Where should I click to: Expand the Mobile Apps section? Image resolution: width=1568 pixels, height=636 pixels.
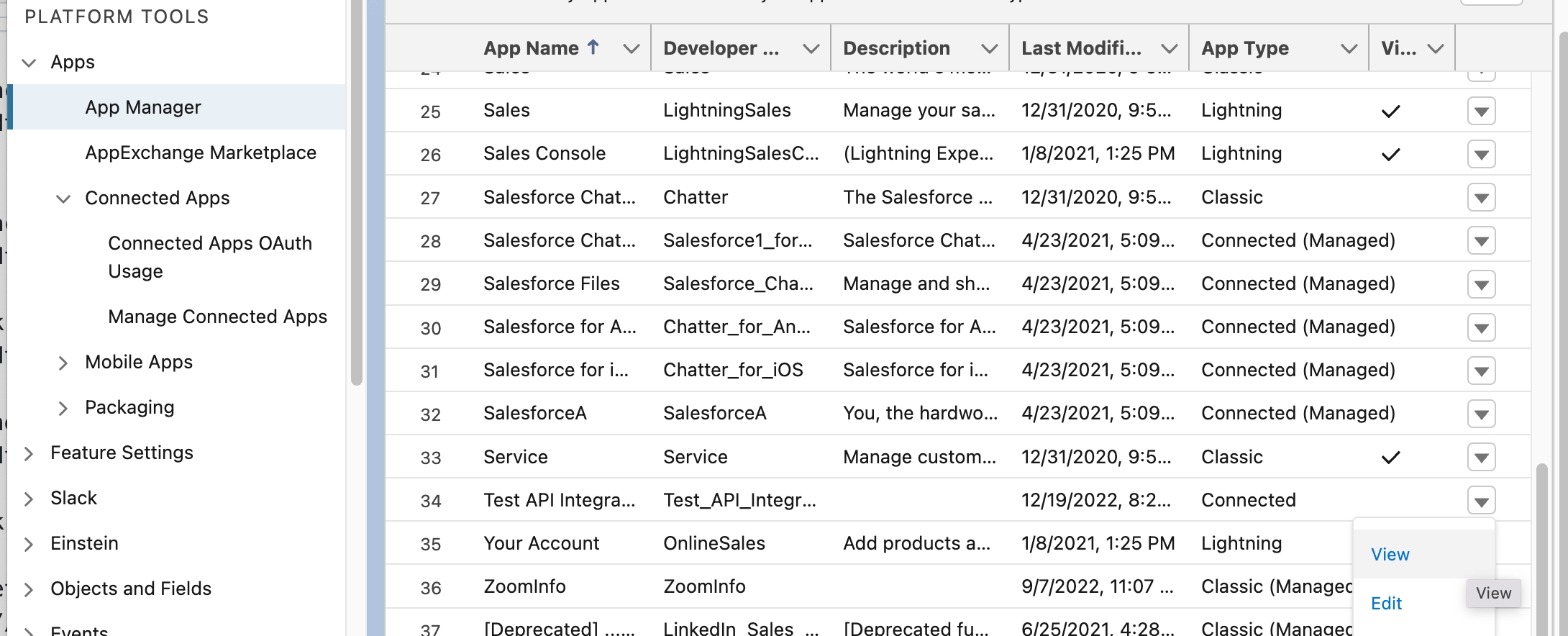pos(63,363)
